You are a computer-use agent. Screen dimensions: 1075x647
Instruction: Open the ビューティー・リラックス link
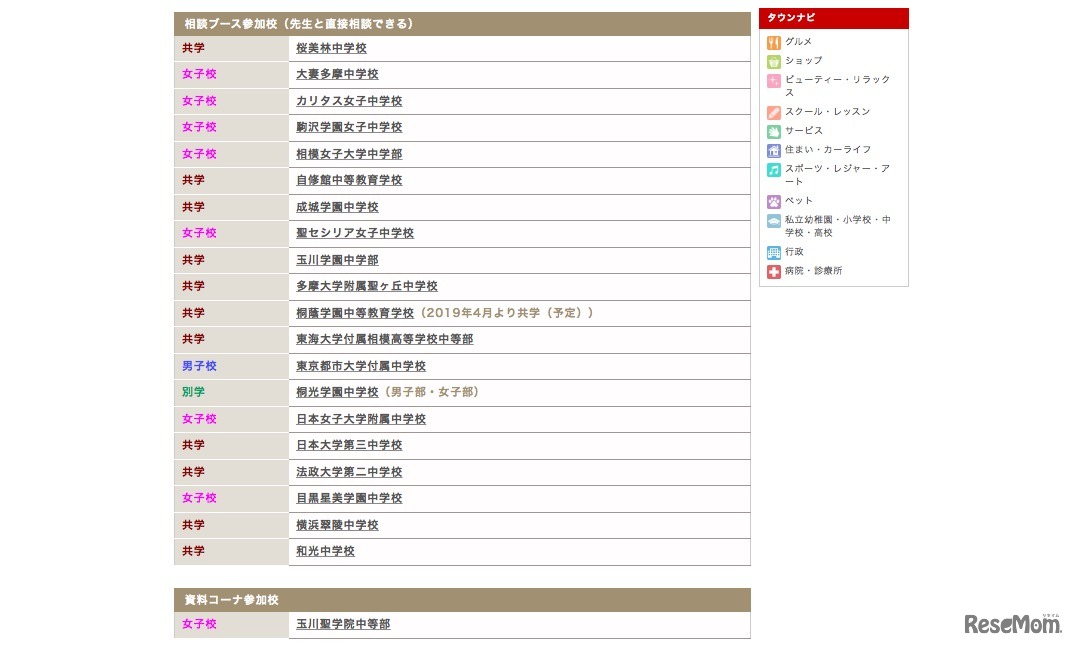pos(837,86)
